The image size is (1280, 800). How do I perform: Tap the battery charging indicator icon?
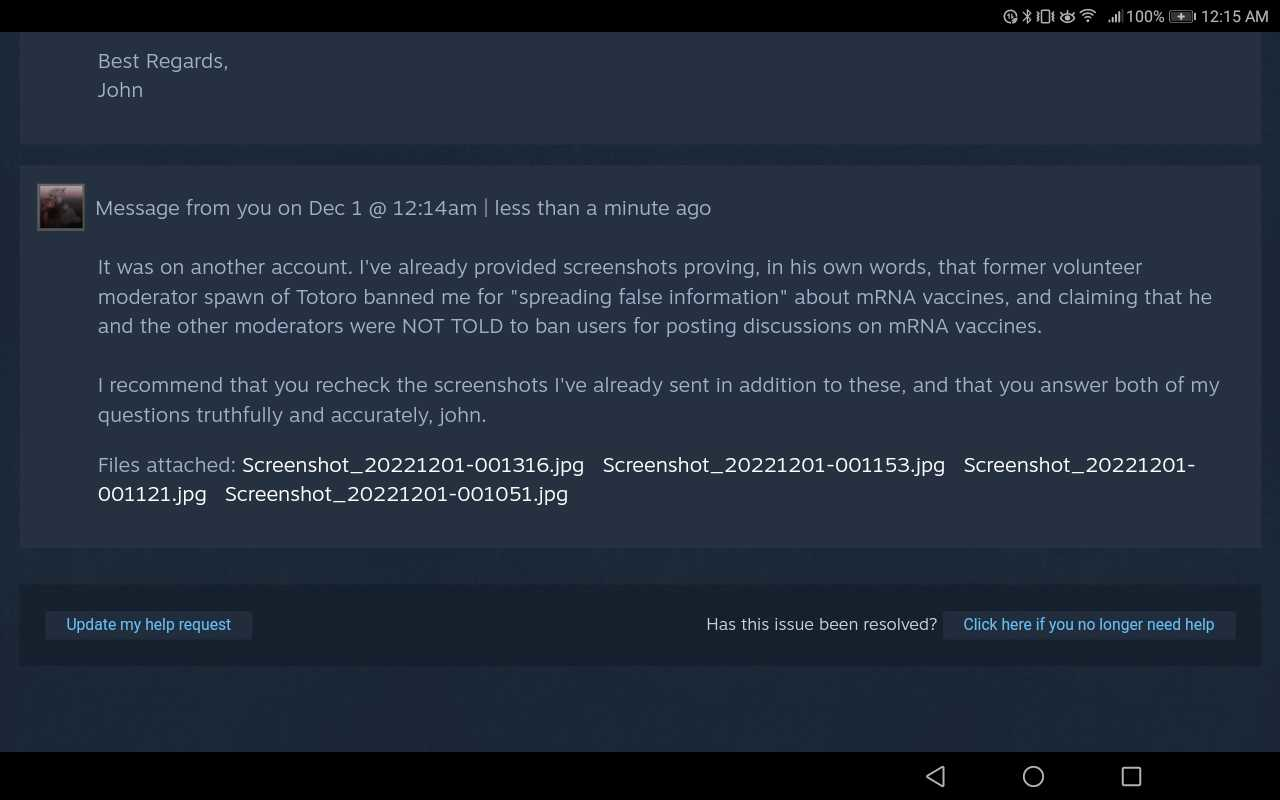pos(1182,17)
